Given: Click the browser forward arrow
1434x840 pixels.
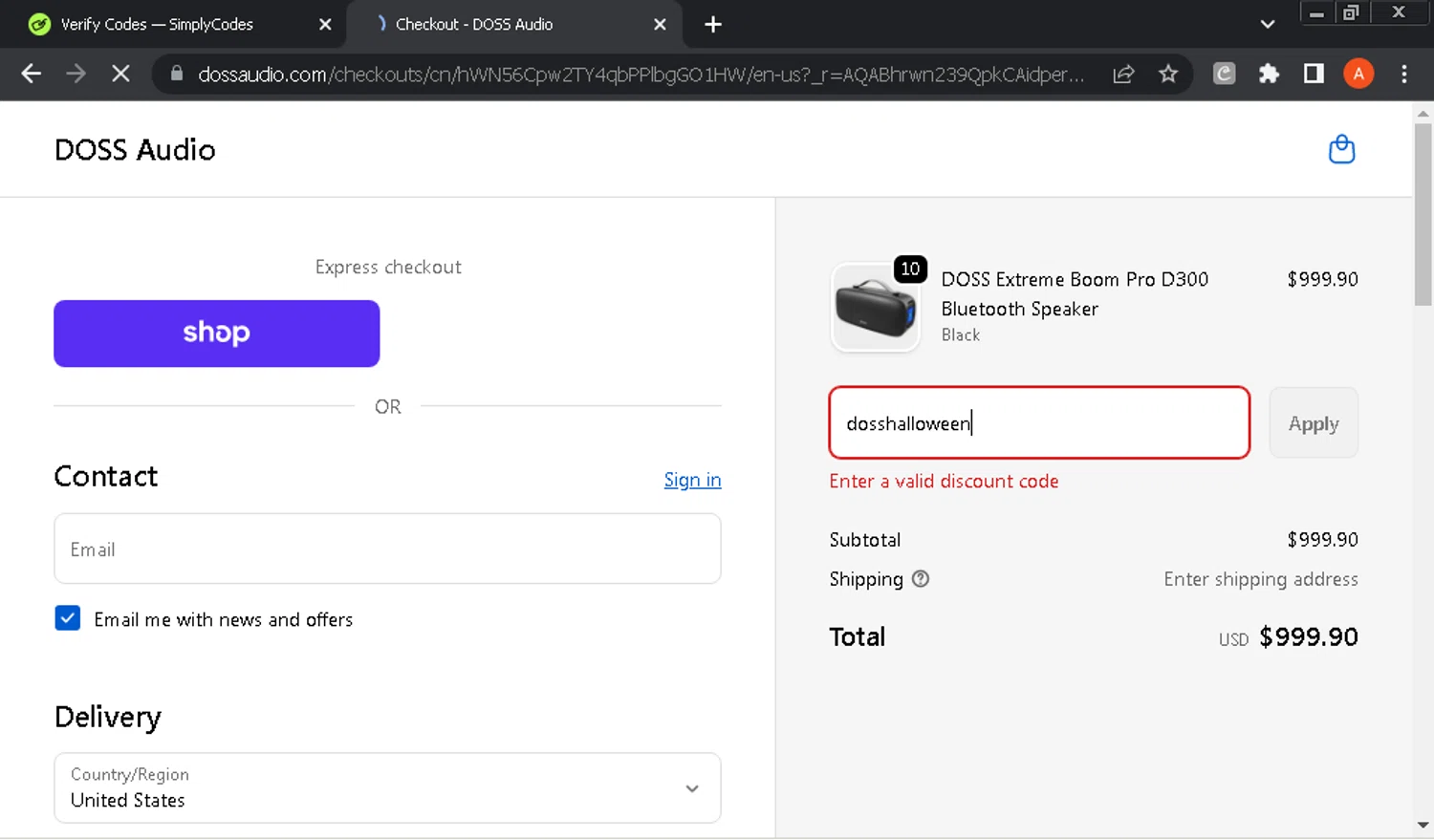Looking at the screenshot, I should point(76,74).
